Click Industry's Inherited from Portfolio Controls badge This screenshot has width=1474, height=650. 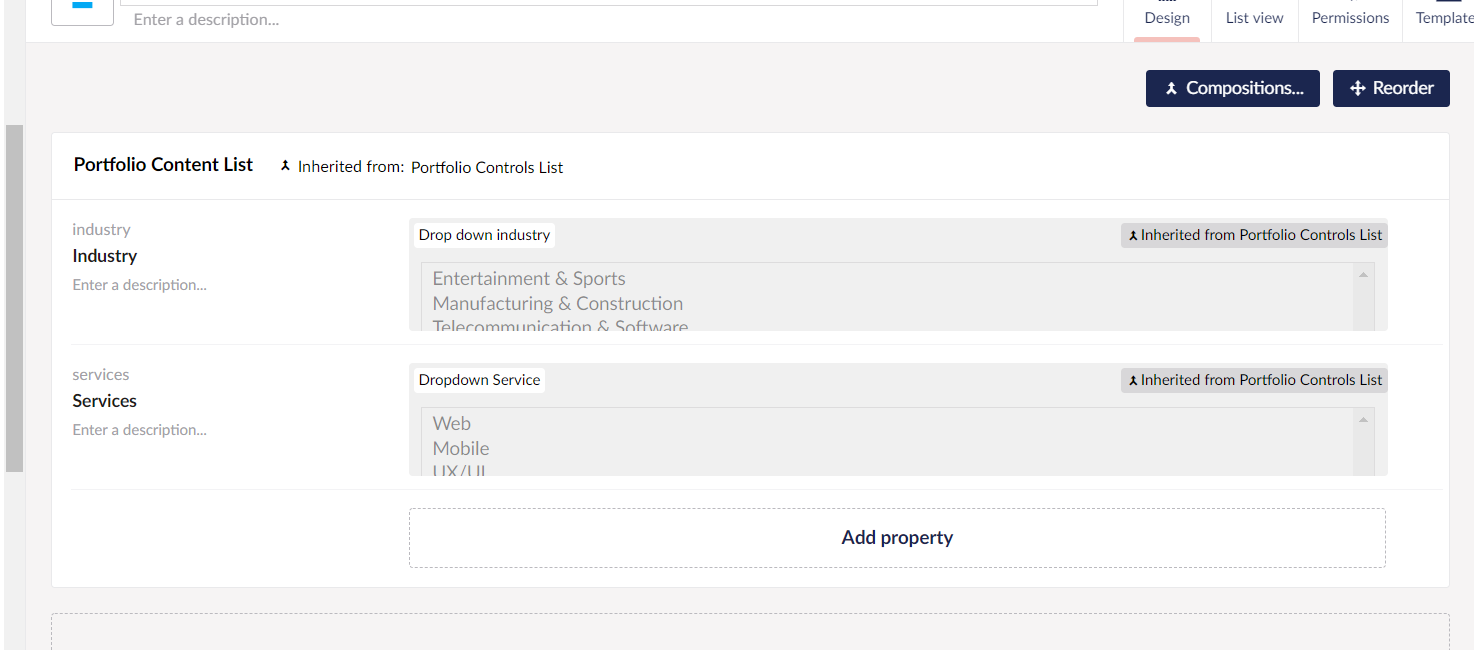pyautogui.click(x=1254, y=235)
